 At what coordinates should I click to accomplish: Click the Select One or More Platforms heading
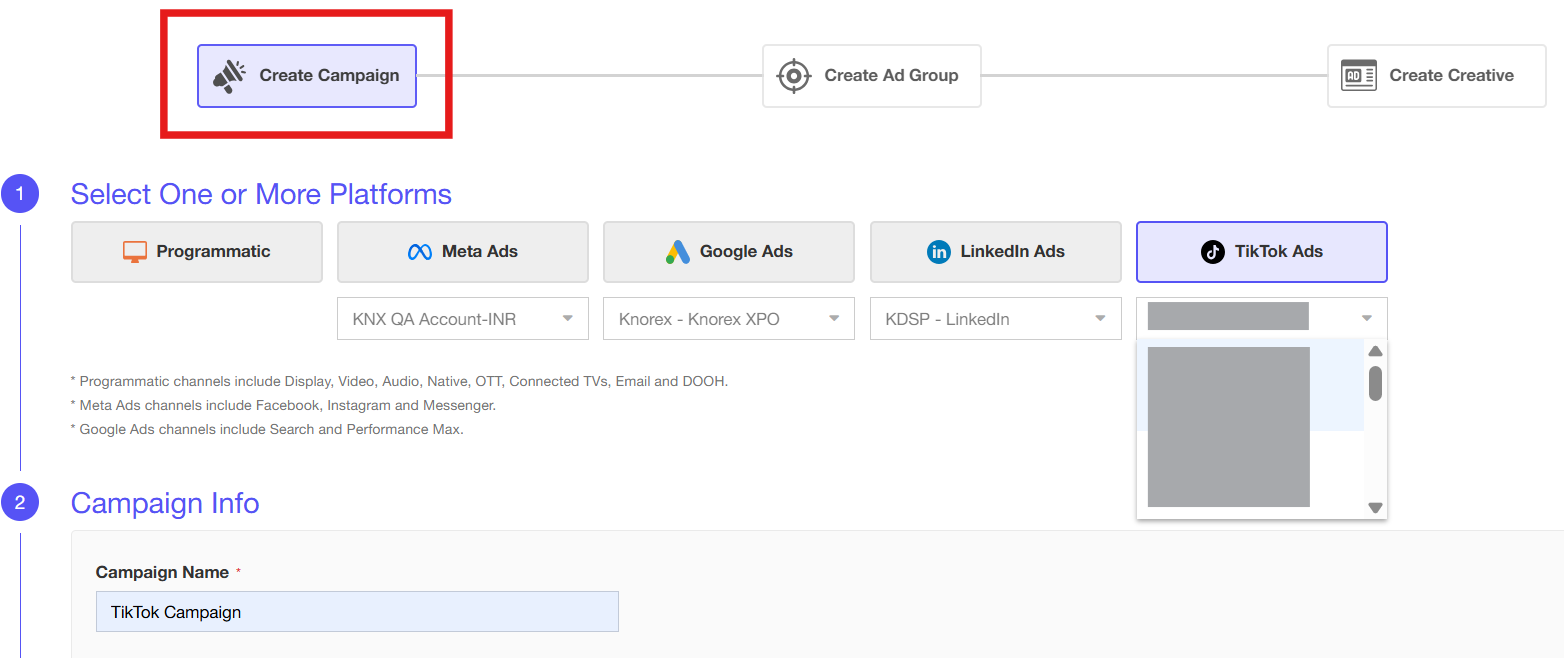[261, 194]
